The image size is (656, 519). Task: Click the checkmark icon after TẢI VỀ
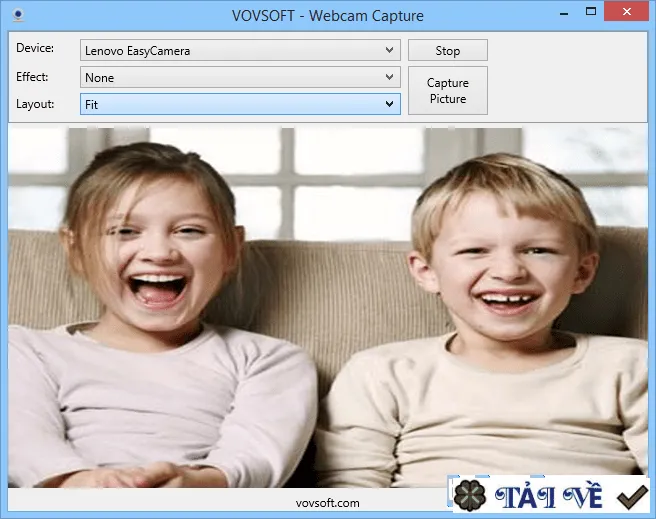click(632, 497)
